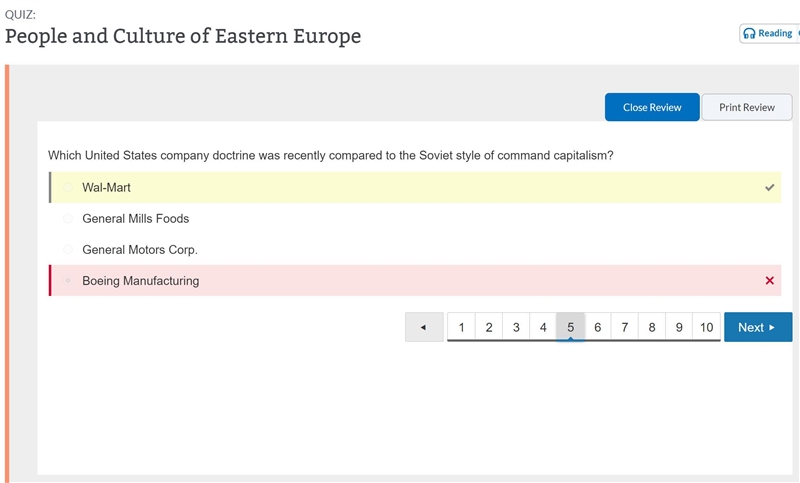Open the Reading audio tool
Image resolution: width=800 pixels, height=483 pixels.
click(769, 34)
